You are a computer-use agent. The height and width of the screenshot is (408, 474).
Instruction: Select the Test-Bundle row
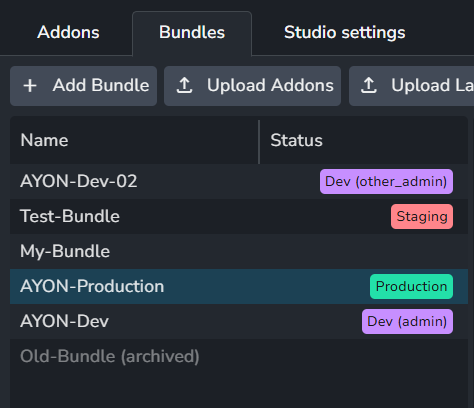(x=239, y=216)
